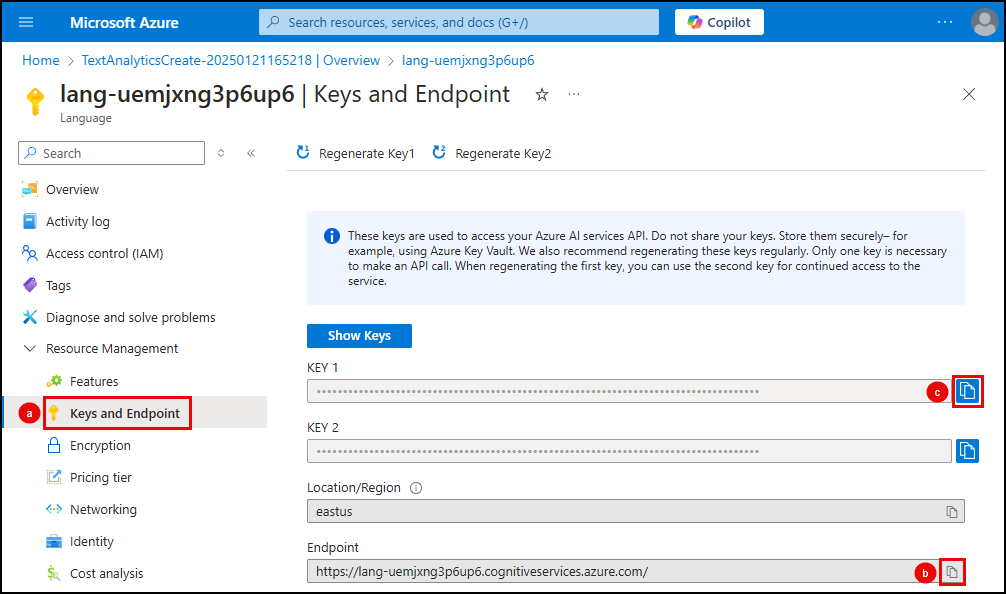Copy KEY 1 to clipboard
The width and height of the screenshot is (1006, 594).
(967, 391)
